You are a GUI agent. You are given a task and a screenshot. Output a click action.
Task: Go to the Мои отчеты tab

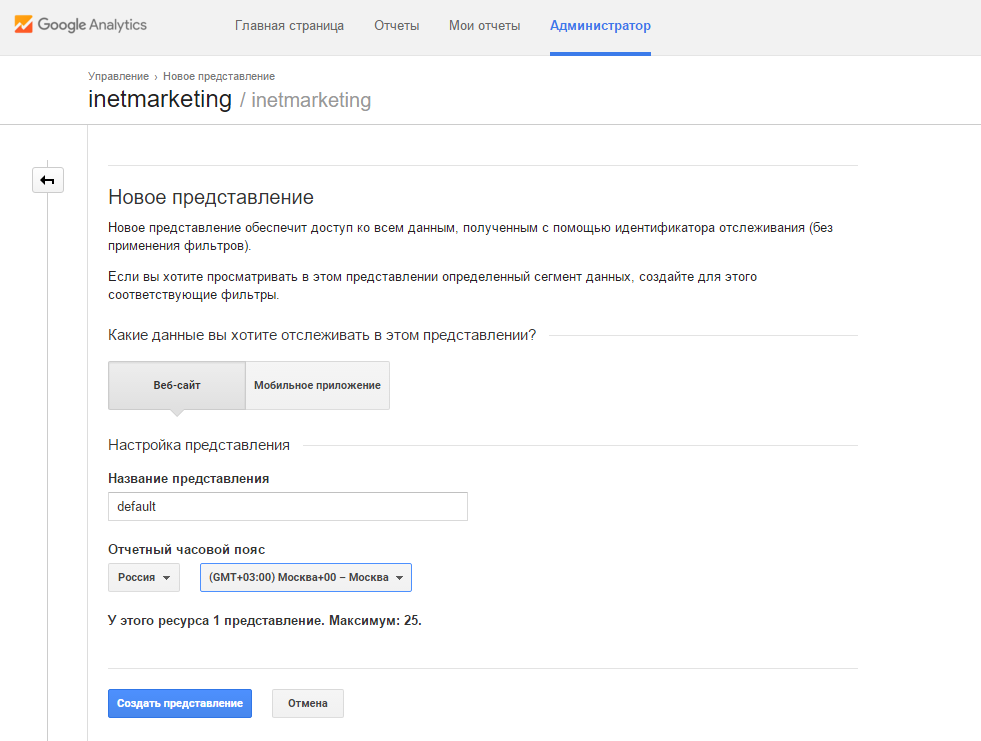click(484, 26)
